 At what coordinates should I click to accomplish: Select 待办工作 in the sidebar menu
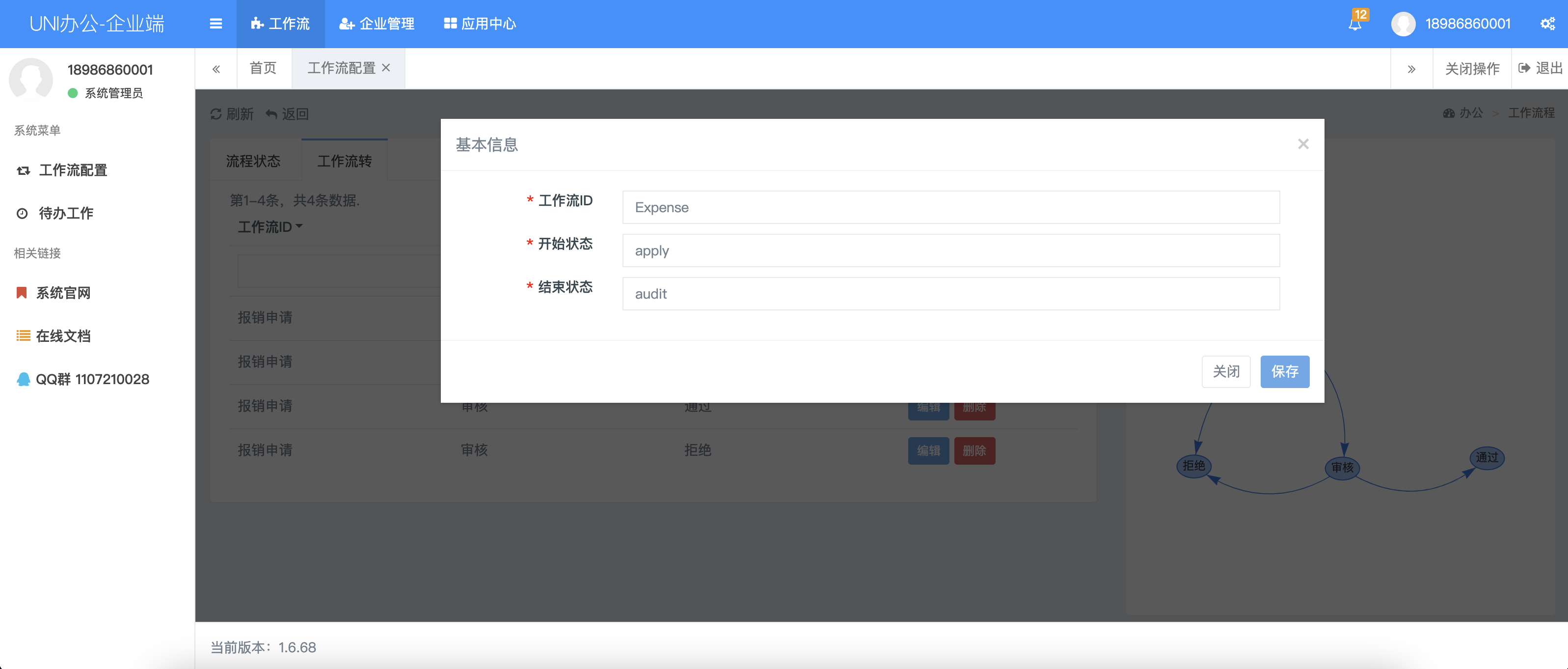click(x=66, y=213)
